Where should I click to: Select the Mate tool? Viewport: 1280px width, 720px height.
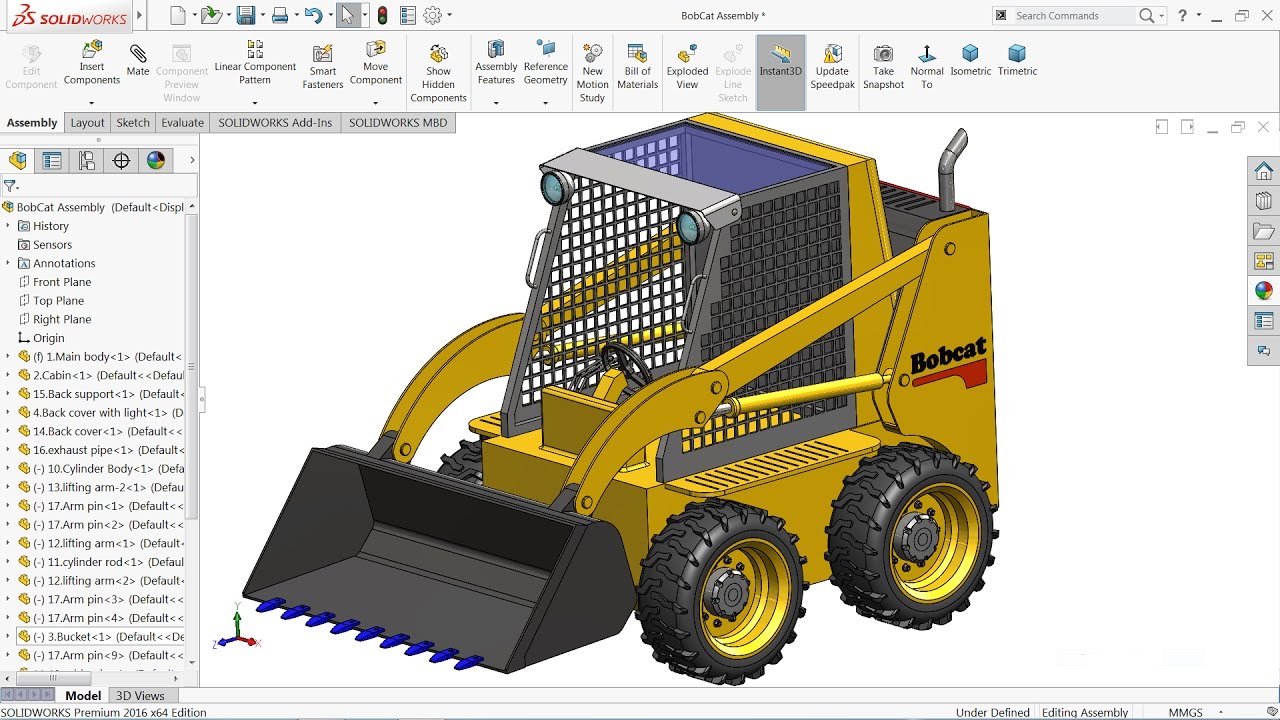click(x=138, y=60)
